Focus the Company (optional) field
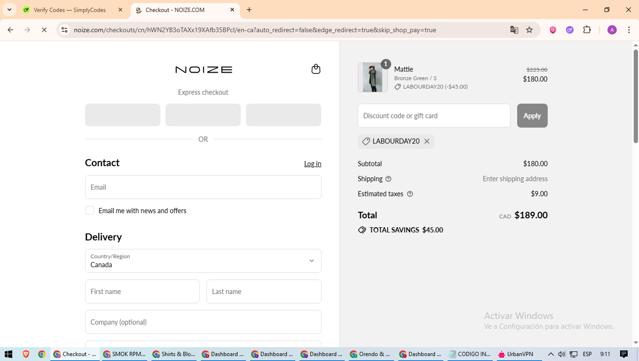Viewport: 639px width, 361px height. click(x=203, y=322)
